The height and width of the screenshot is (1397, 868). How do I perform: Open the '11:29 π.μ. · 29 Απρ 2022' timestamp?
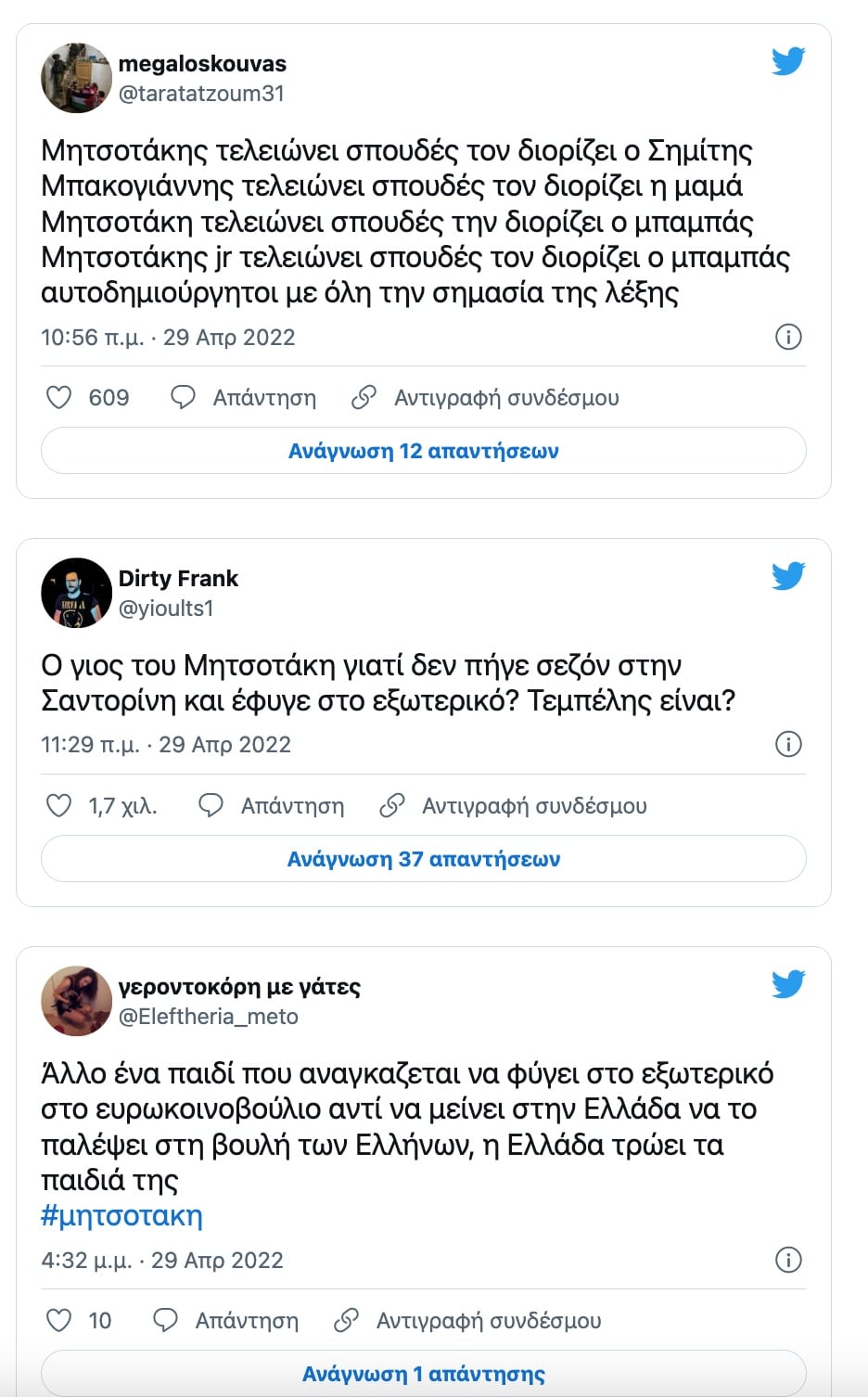click(x=166, y=745)
